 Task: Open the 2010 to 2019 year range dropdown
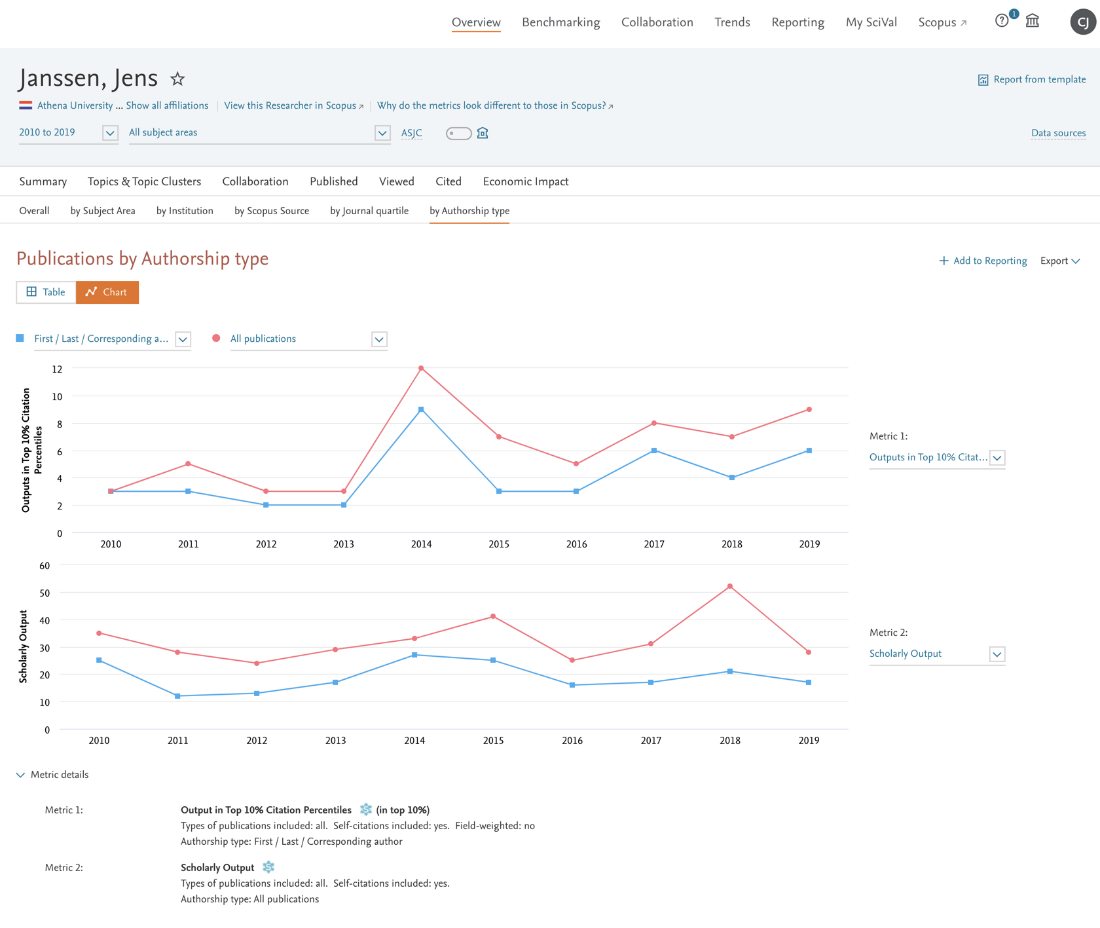pyautogui.click(x=68, y=133)
